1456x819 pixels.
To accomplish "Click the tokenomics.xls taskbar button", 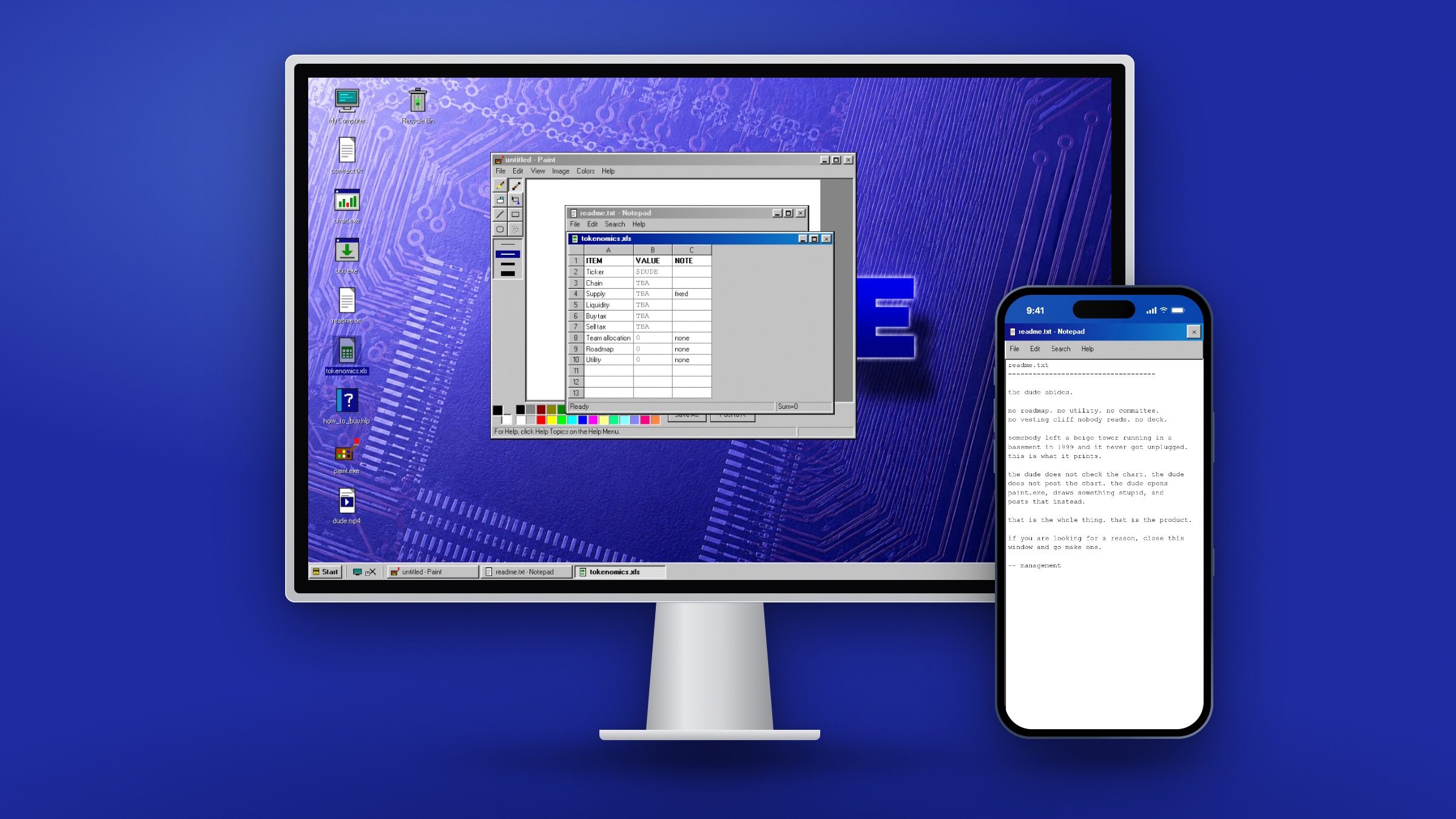I will (x=619, y=571).
